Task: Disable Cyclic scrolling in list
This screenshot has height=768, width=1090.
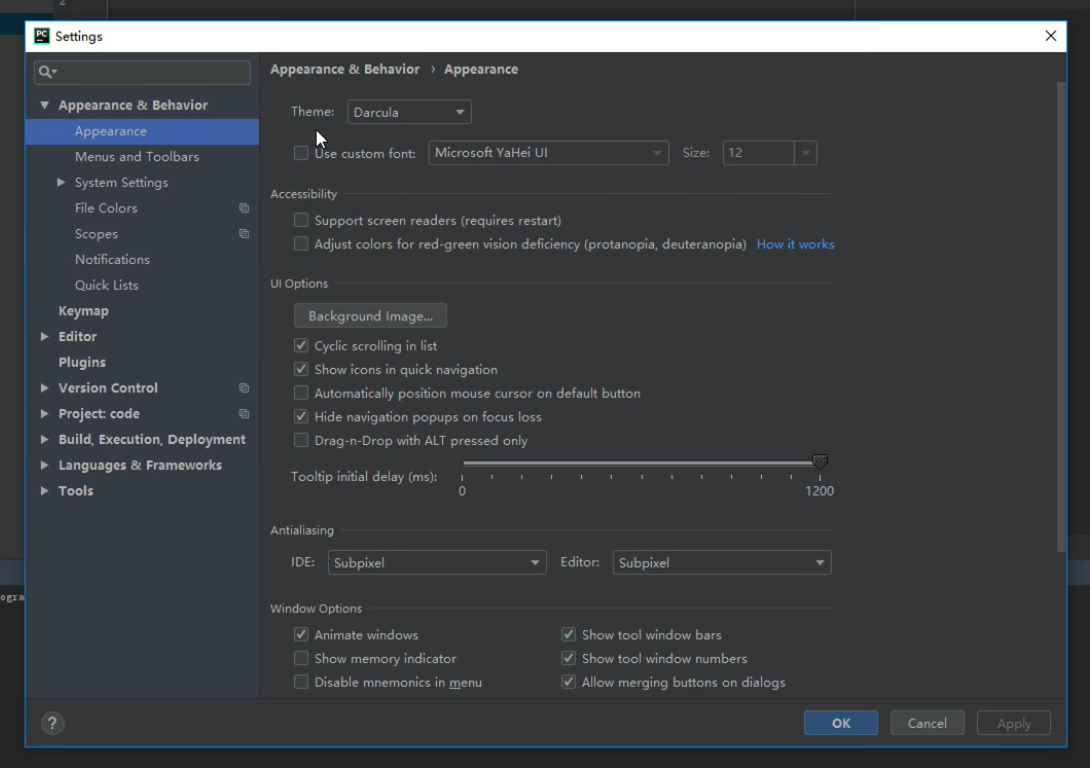Action: pos(301,345)
